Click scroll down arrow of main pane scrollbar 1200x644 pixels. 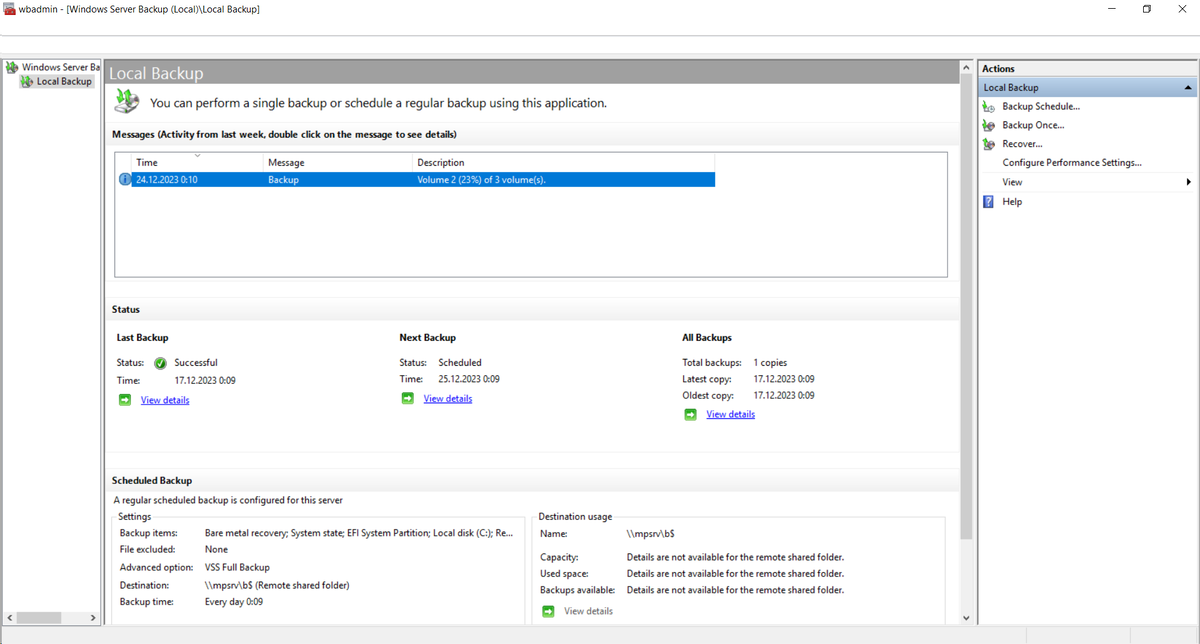pyautogui.click(x=965, y=618)
